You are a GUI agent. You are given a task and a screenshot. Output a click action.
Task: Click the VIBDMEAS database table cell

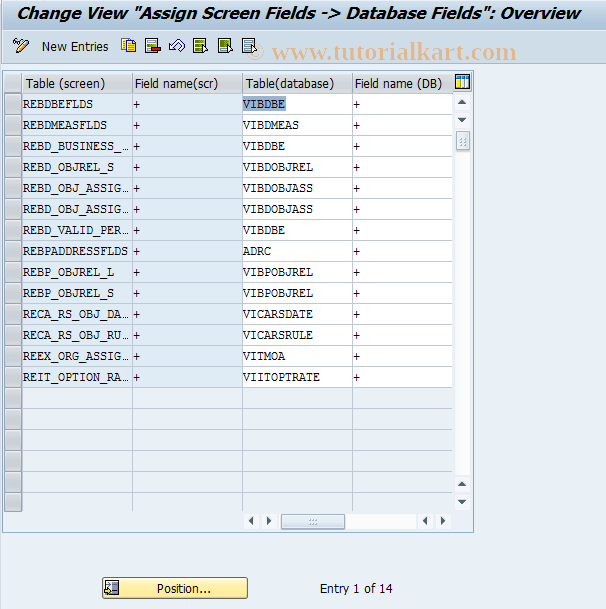[297, 125]
